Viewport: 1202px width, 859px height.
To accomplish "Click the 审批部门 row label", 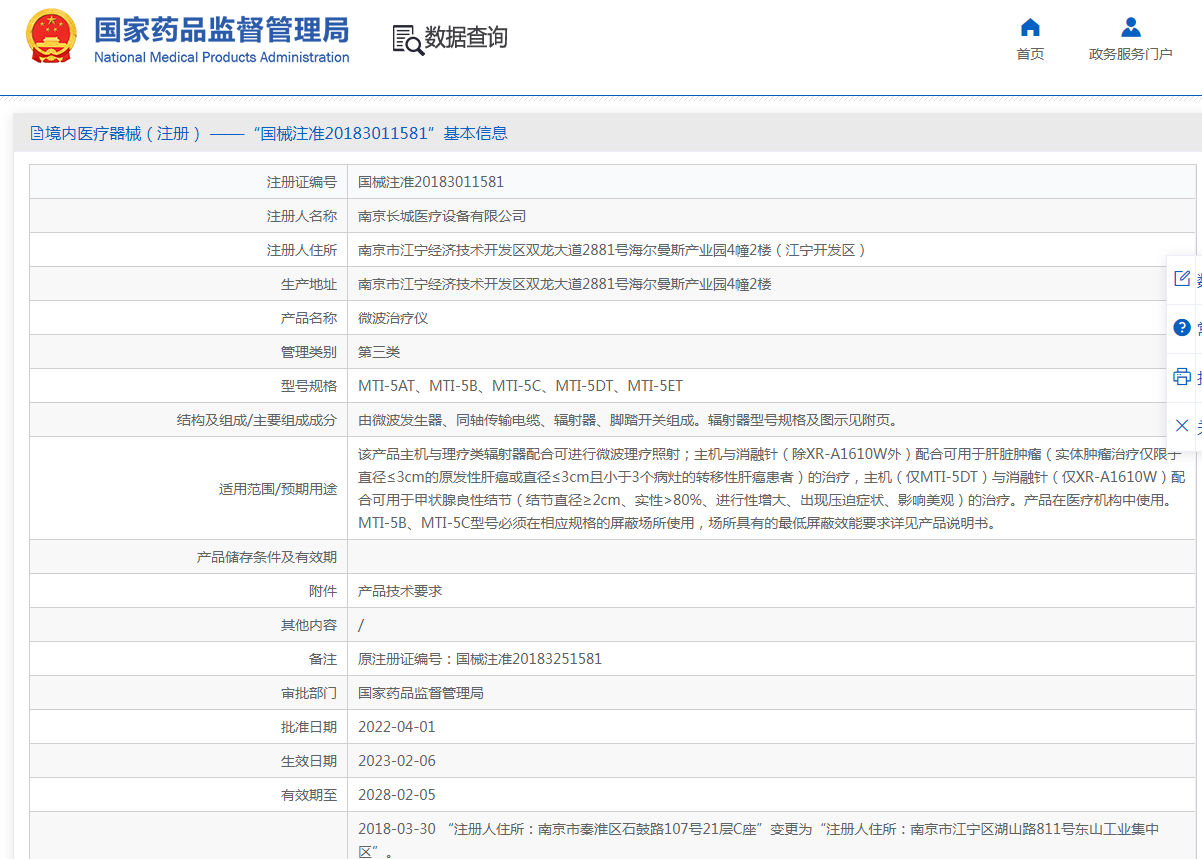I will click(309, 693).
